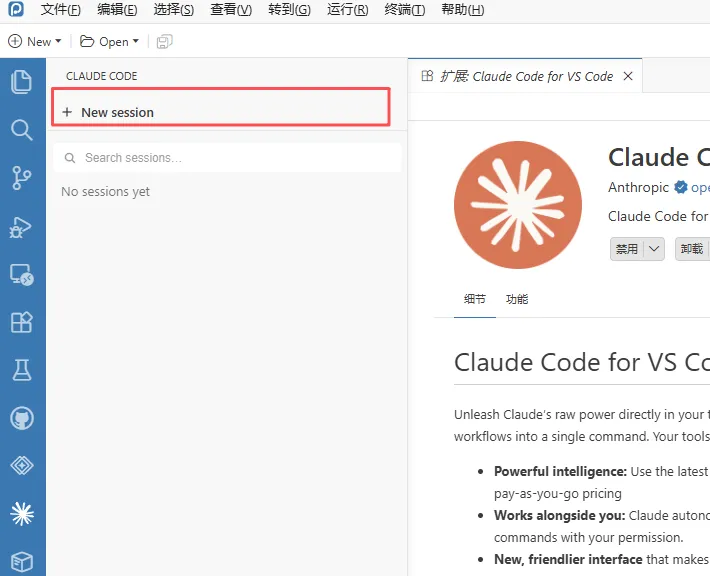Click the diamond-shaped icon in activity bar

(21, 466)
